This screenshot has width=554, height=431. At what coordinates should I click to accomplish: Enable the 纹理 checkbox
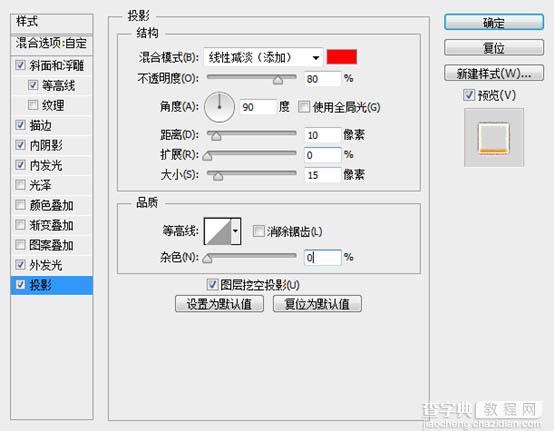[33, 105]
